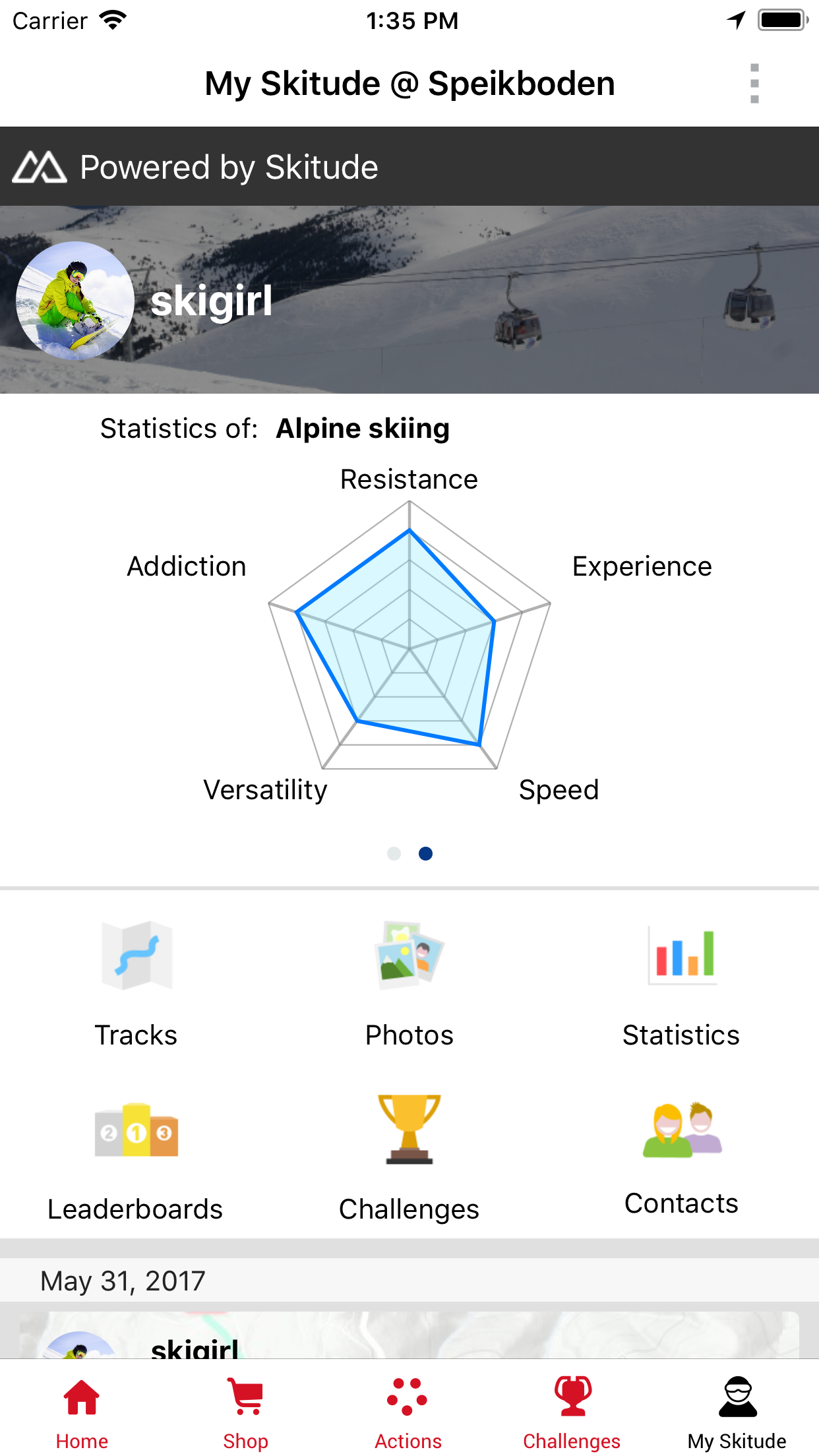Select the My Skitude tab
Screen dimensions: 819x1456
(x=737, y=1412)
